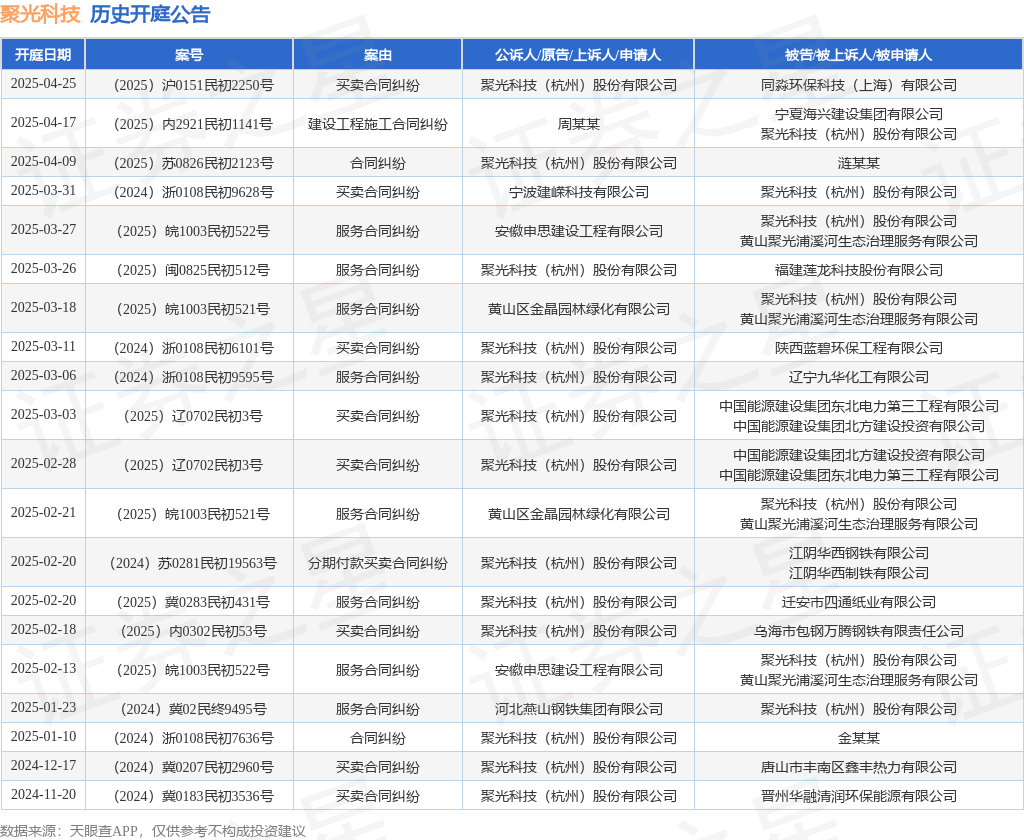Click defendant 福建莲龙科技股份有限公司
This screenshot has width=1024, height=840.
click(858, 270)
